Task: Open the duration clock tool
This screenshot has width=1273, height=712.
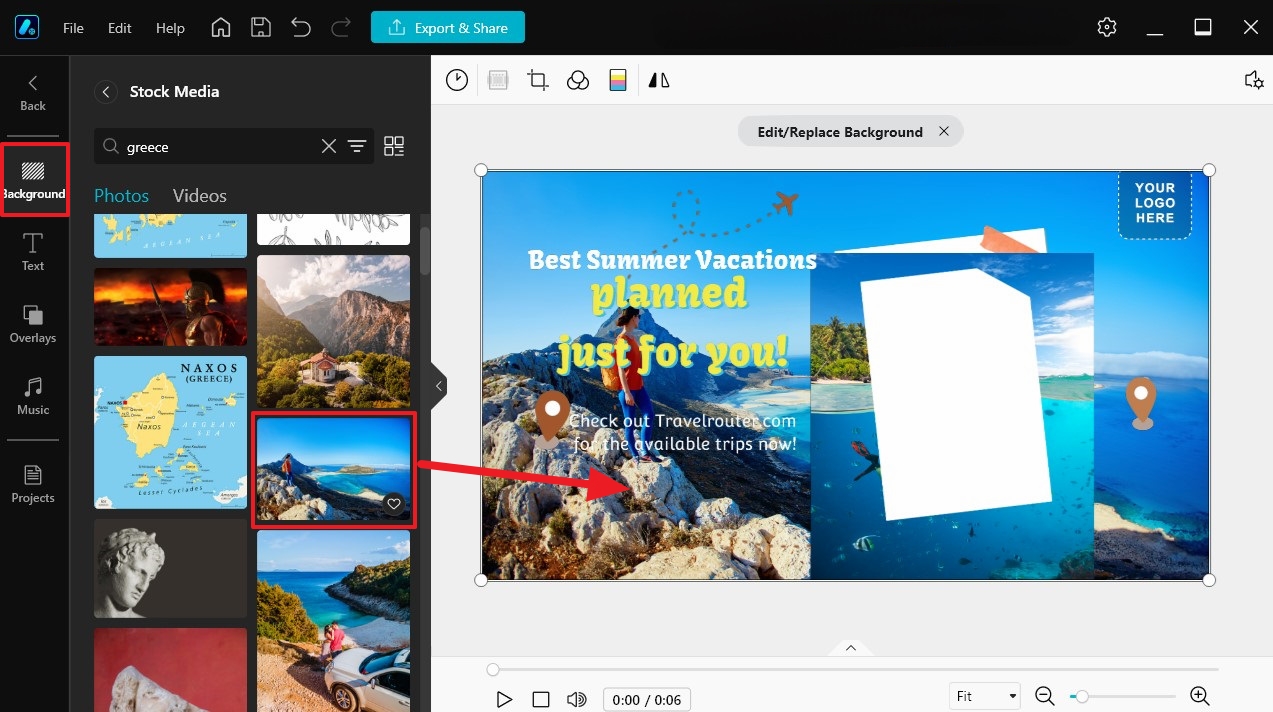Action: coord(457,80)
